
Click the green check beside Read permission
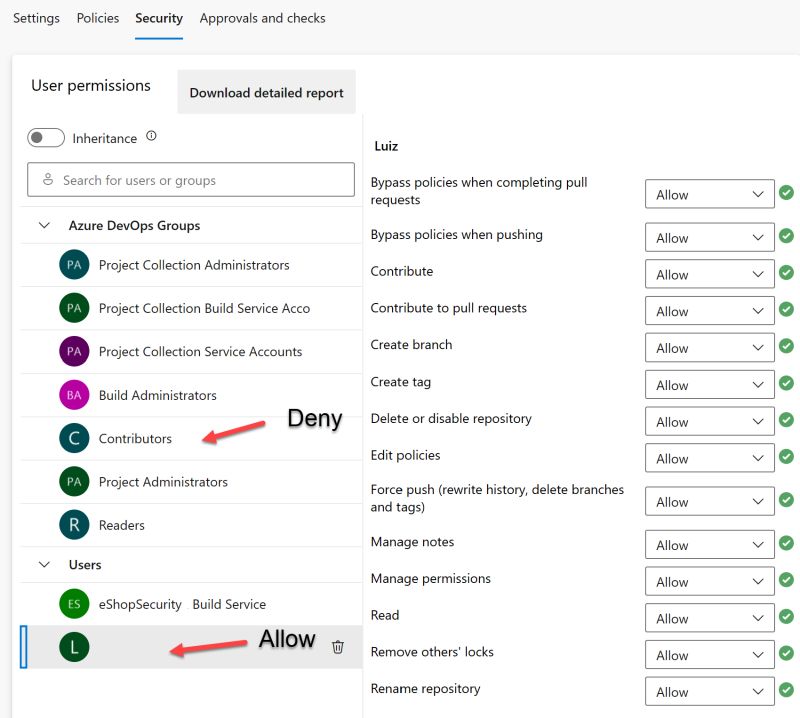[786, 617]
